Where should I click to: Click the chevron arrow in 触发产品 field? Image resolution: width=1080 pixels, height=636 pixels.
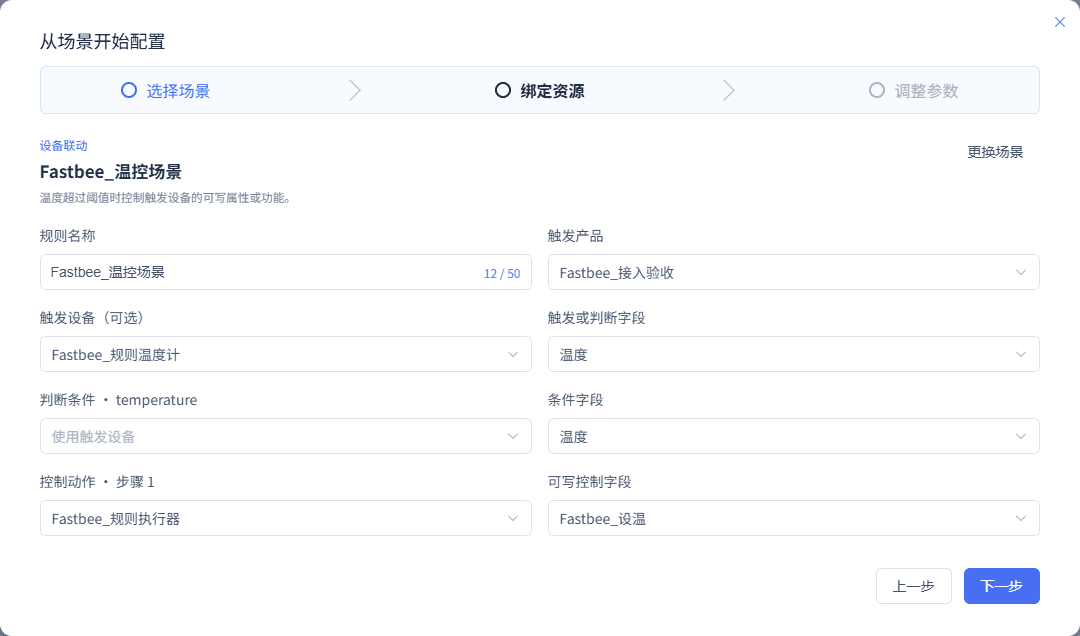click(1021, 272)
